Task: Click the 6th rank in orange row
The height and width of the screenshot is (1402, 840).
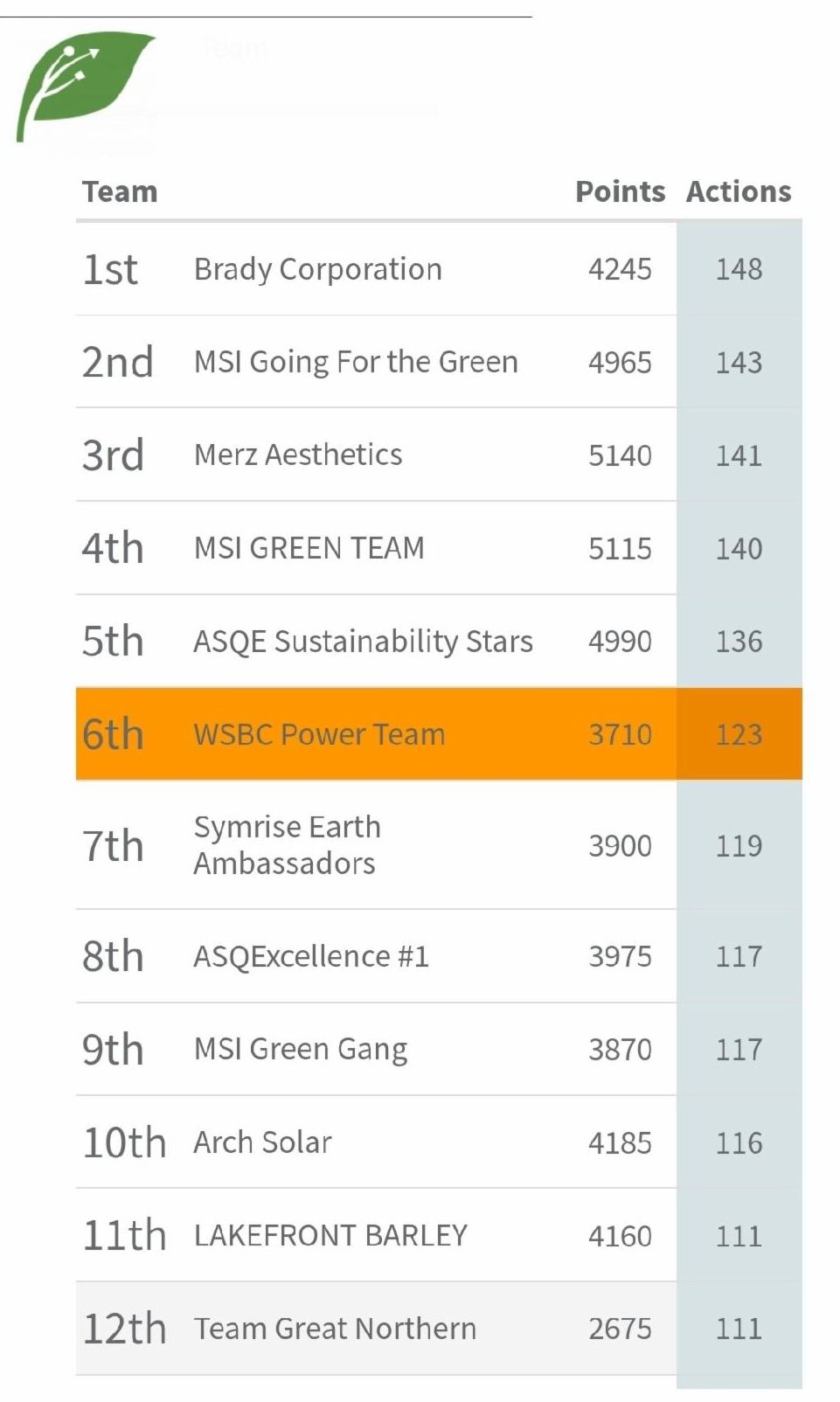Action: tap(113, 734)
